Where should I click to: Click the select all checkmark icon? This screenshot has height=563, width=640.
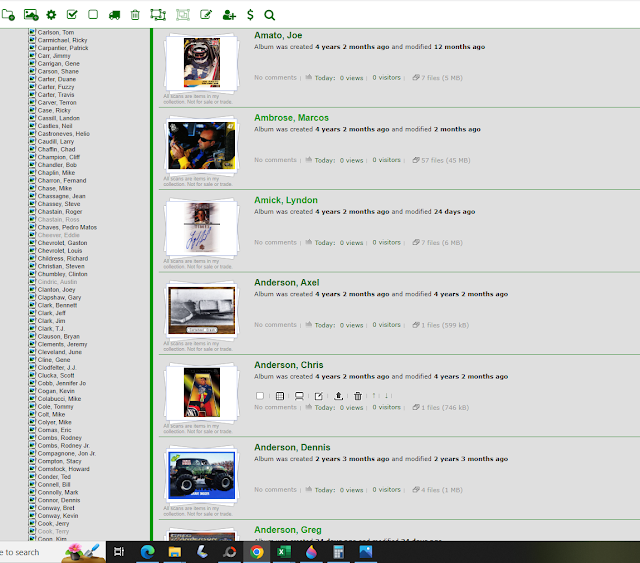coord(72,15)
